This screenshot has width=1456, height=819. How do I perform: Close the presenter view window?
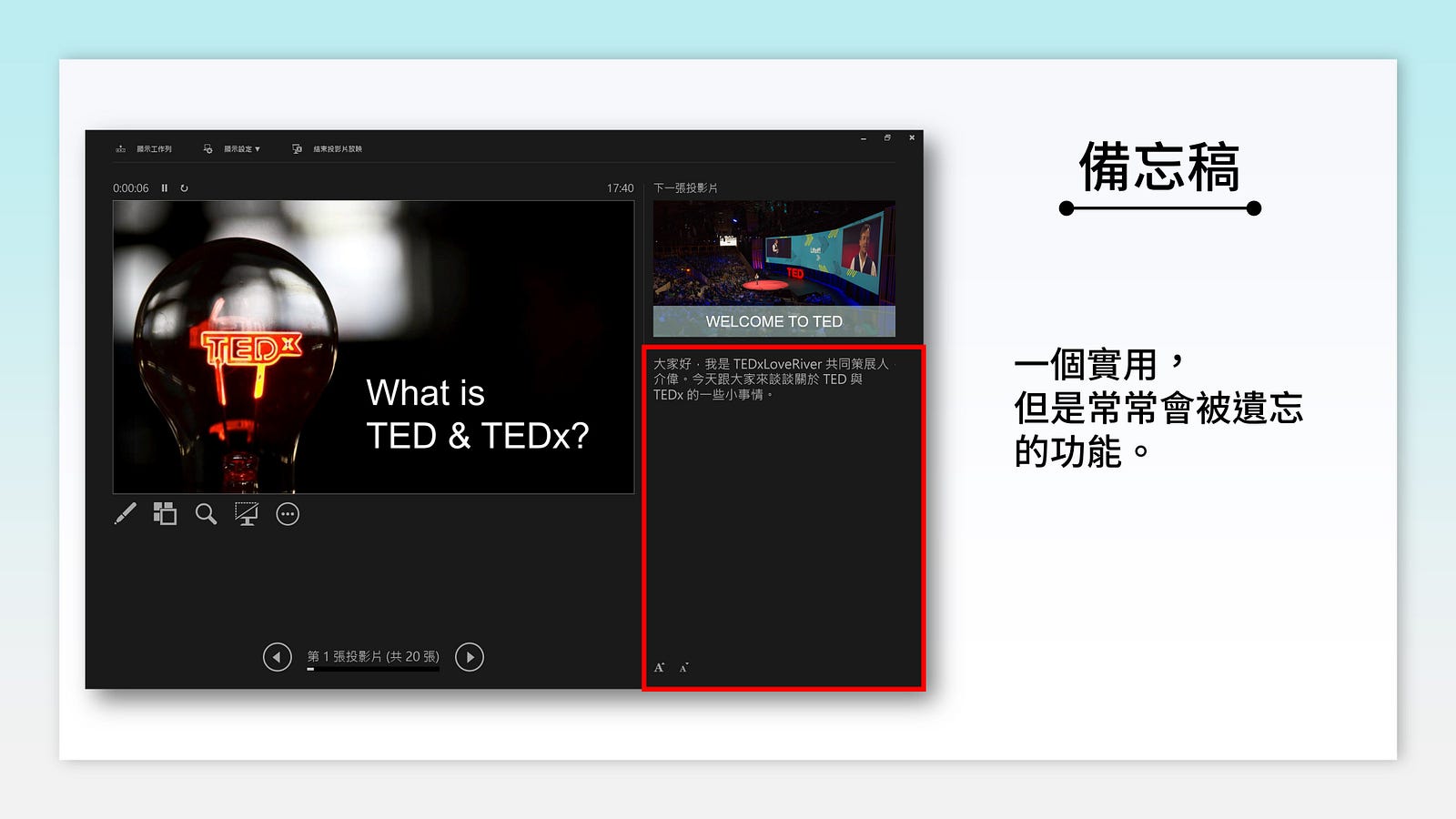pyautogui.click(x=912, y=138)
